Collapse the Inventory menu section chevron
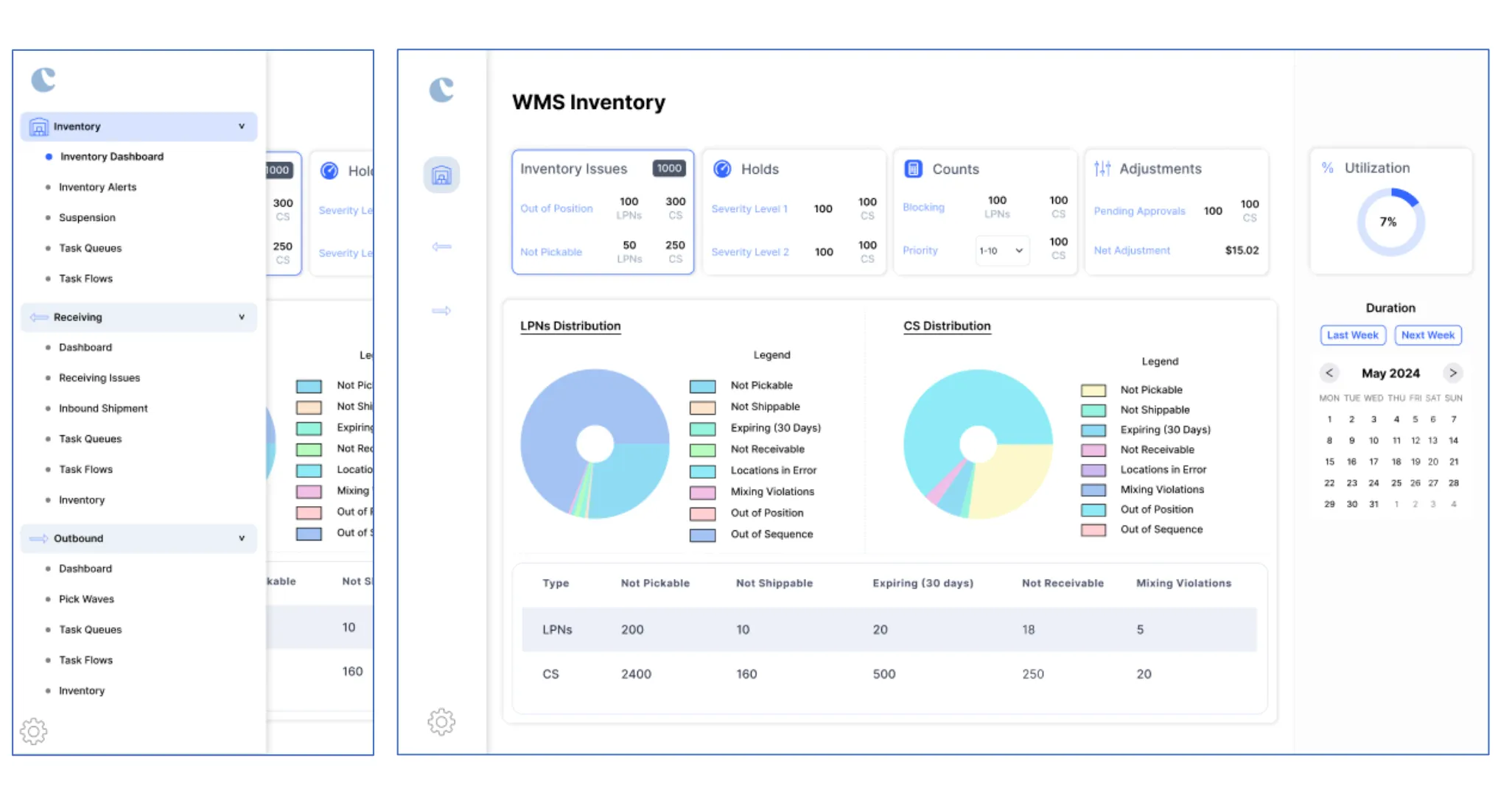The width and height of the screenshot is (1512, 797). (242, 127)
